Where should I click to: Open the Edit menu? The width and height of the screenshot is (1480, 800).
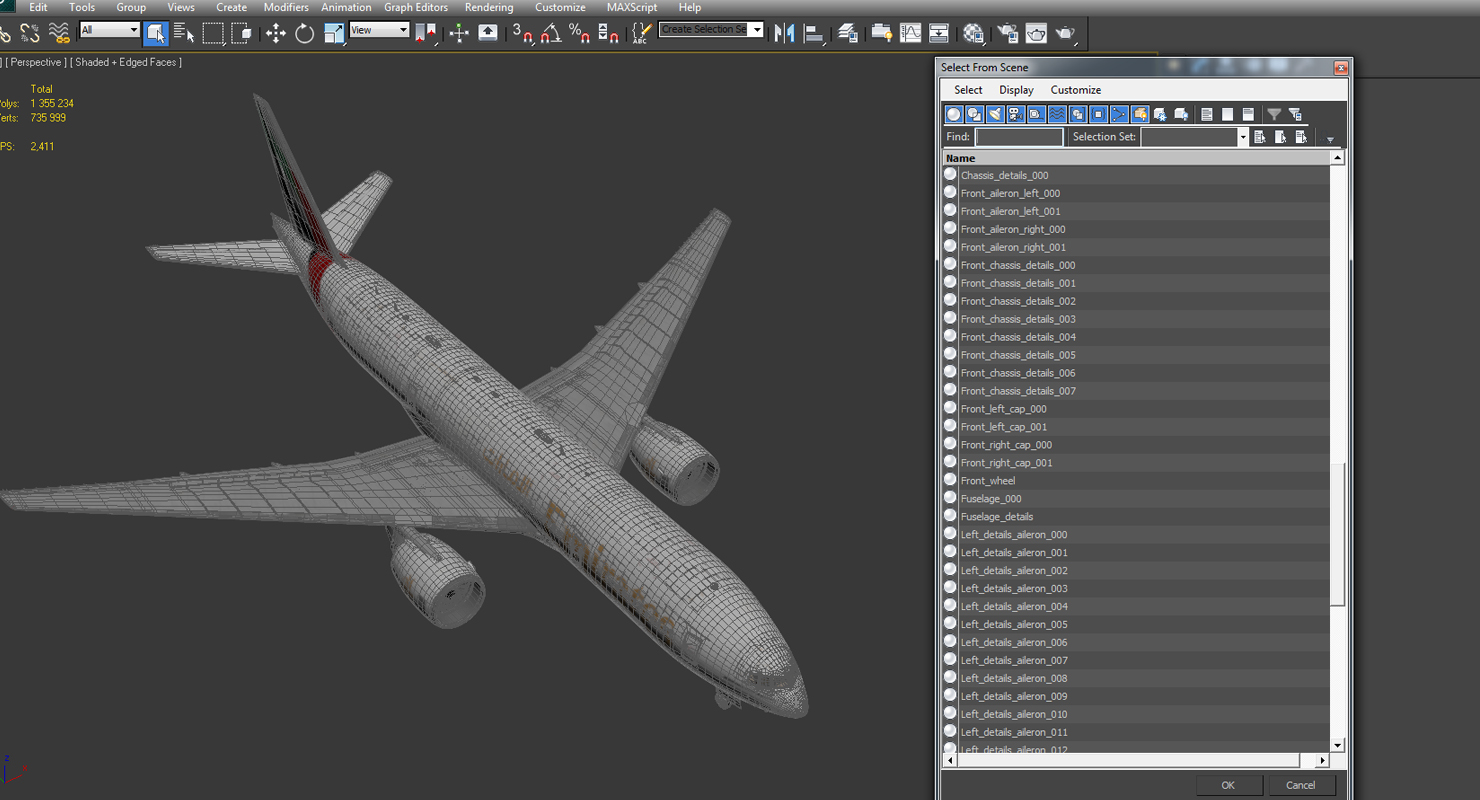38,7
